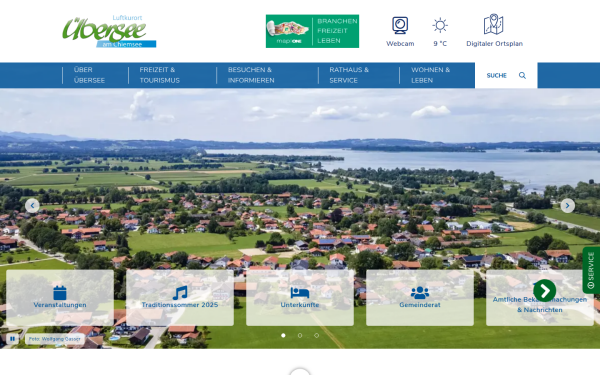Select the third slide indicator dot

click(316, 335)
